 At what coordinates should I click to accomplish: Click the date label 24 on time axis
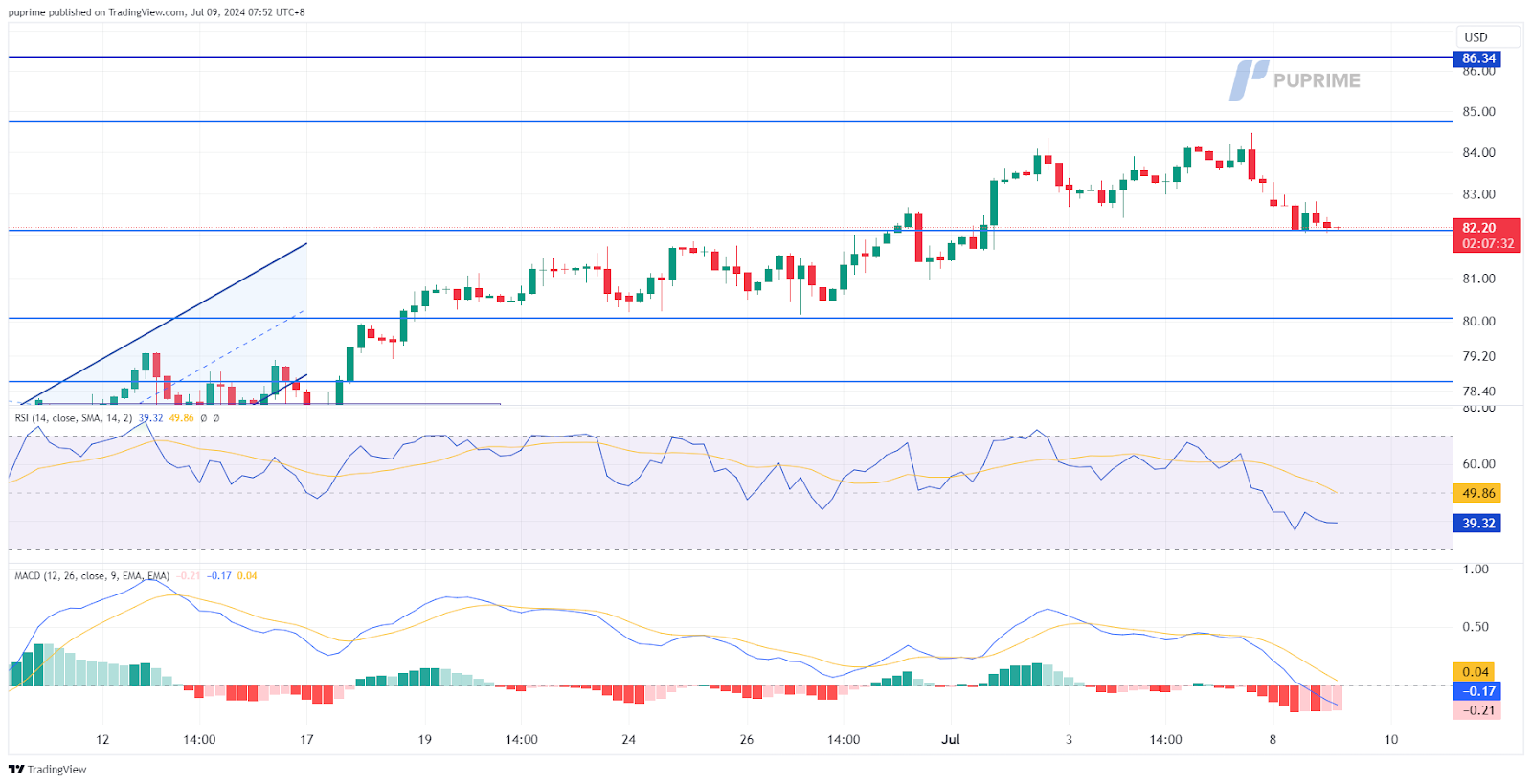(628, 740)
